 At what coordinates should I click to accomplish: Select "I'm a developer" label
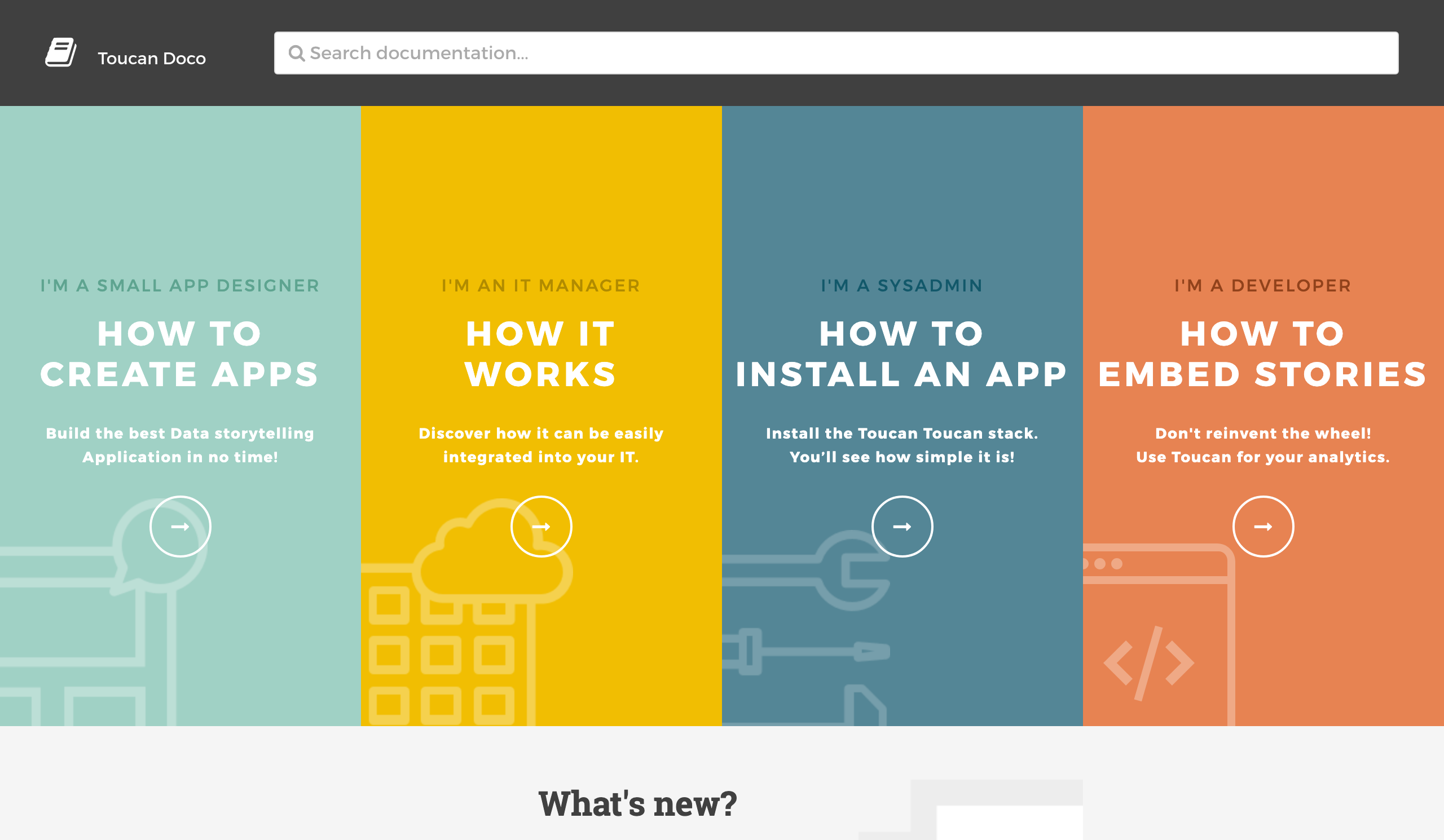[1263, 285]
